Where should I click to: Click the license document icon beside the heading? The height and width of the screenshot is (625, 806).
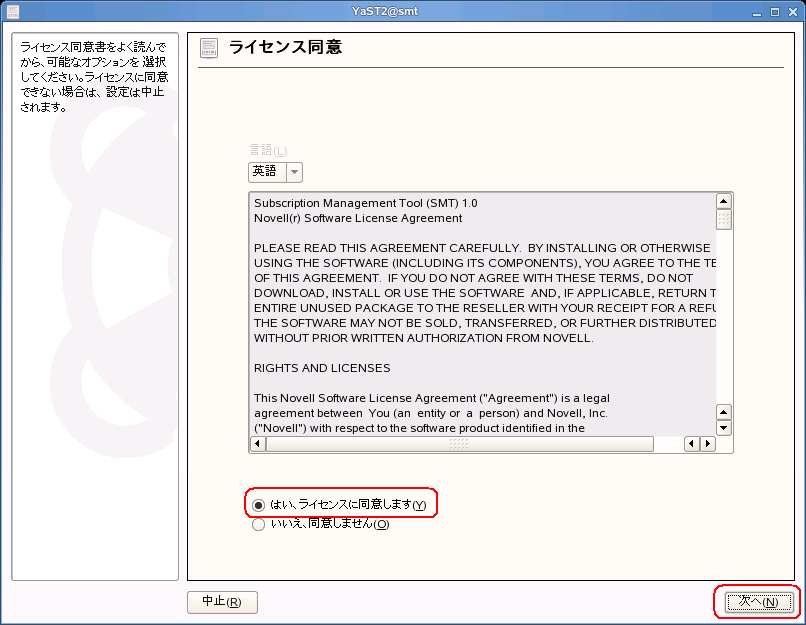coord(209,48)
